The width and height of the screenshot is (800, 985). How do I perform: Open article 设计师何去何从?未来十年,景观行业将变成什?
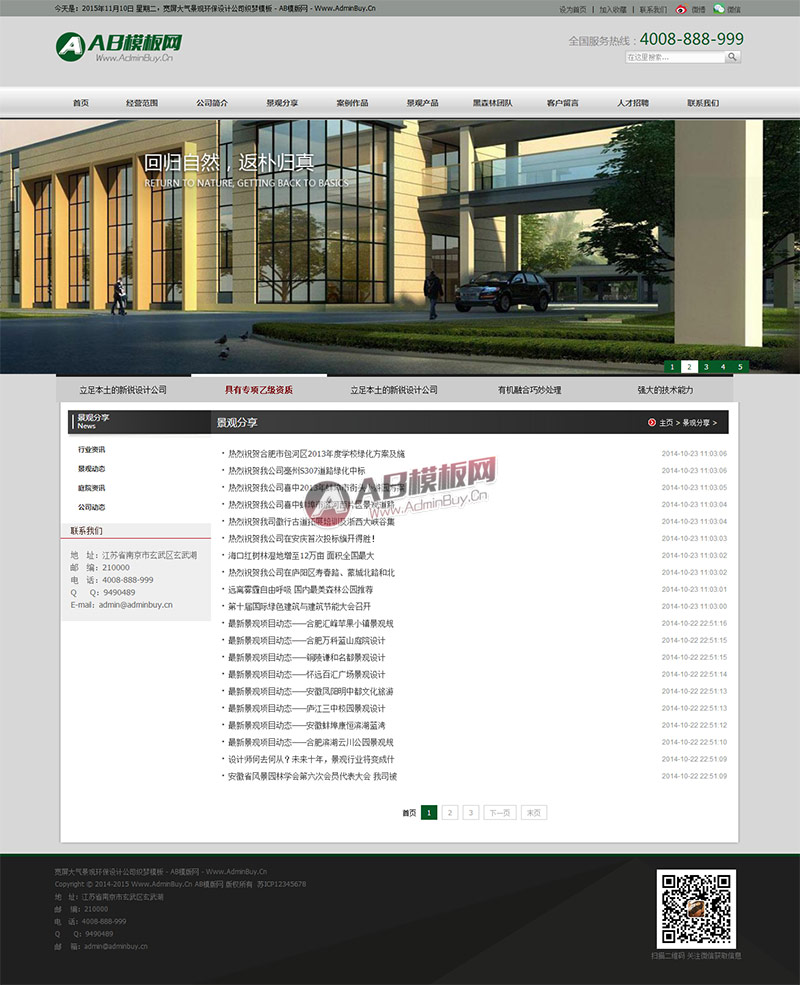point(311,759)
